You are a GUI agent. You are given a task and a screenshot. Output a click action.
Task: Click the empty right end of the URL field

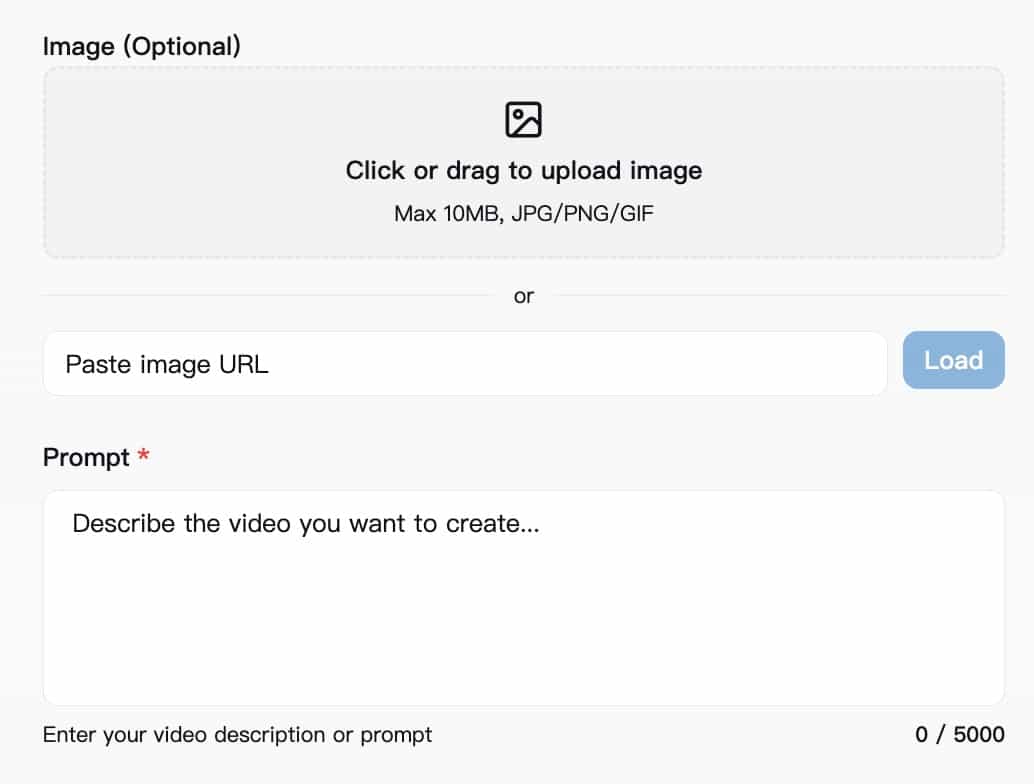pos(820,364)
